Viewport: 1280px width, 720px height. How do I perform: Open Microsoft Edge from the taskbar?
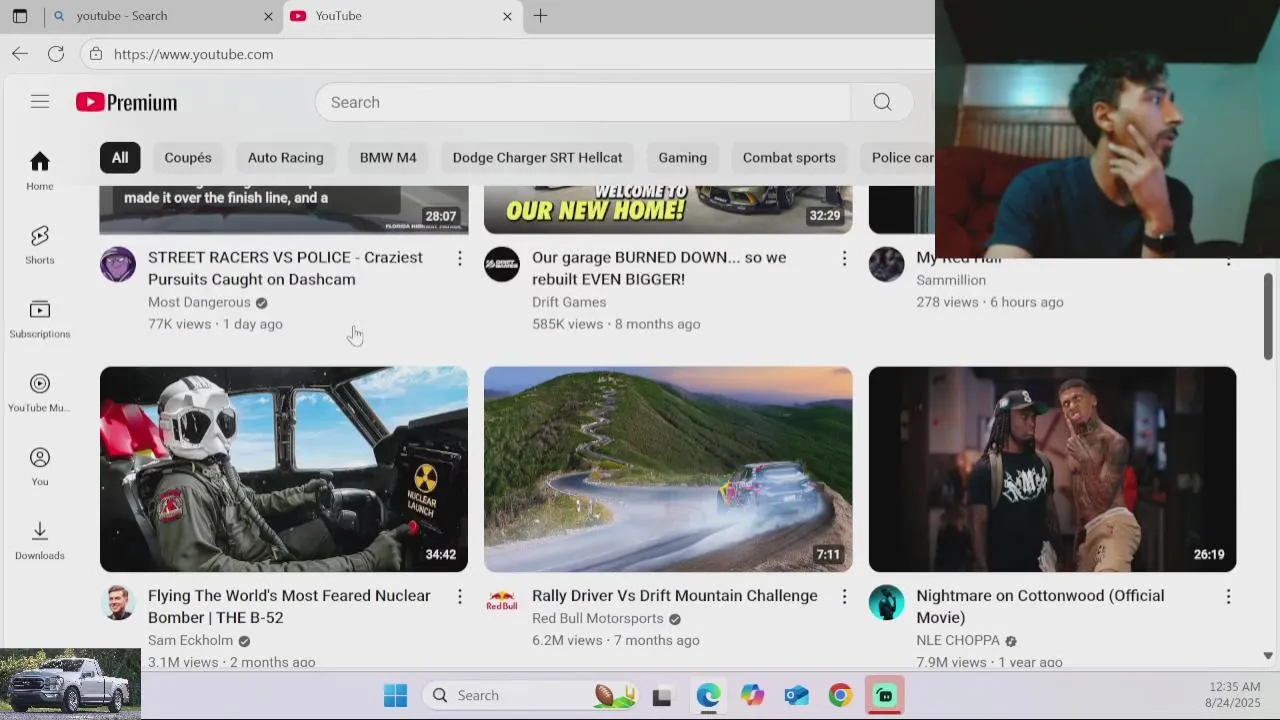point(708,695)
